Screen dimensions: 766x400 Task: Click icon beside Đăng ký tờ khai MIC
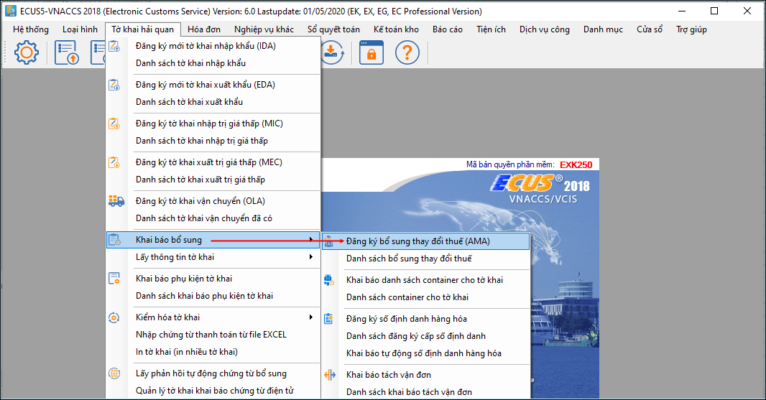(x=117, y=124)
